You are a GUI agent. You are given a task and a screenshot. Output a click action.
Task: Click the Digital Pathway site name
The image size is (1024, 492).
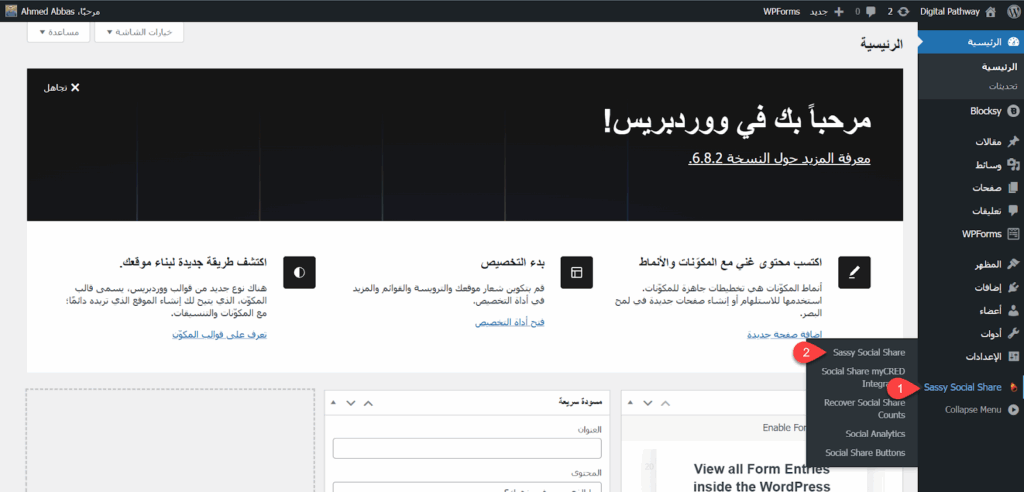950,11
